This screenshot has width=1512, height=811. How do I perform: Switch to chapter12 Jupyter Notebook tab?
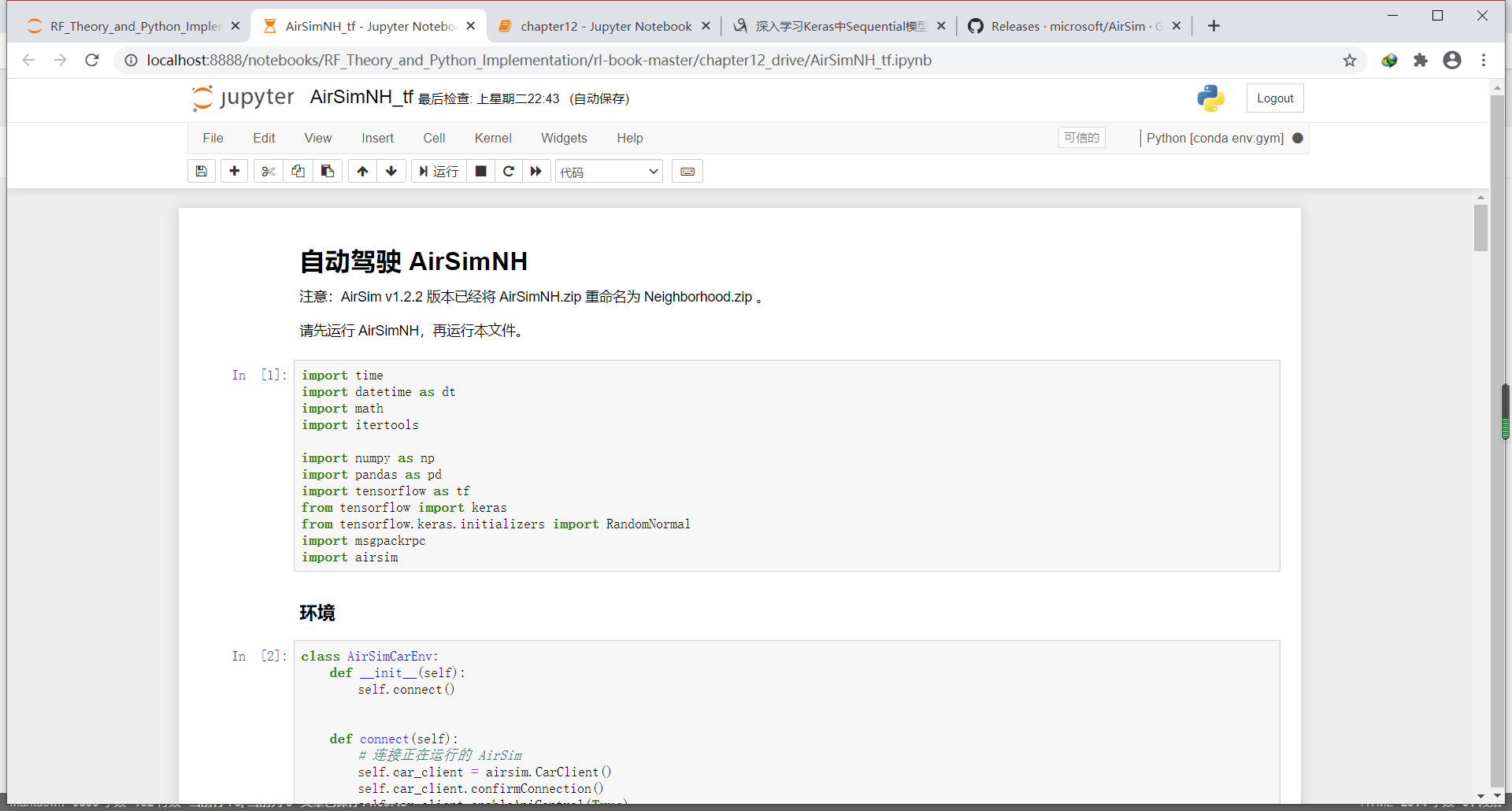(606, 26)
